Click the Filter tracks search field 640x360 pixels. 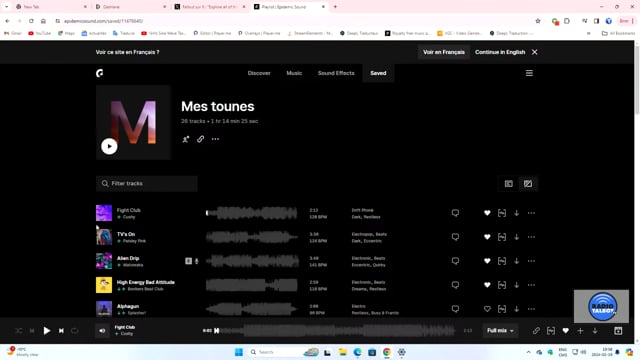[x=147, y=184]
